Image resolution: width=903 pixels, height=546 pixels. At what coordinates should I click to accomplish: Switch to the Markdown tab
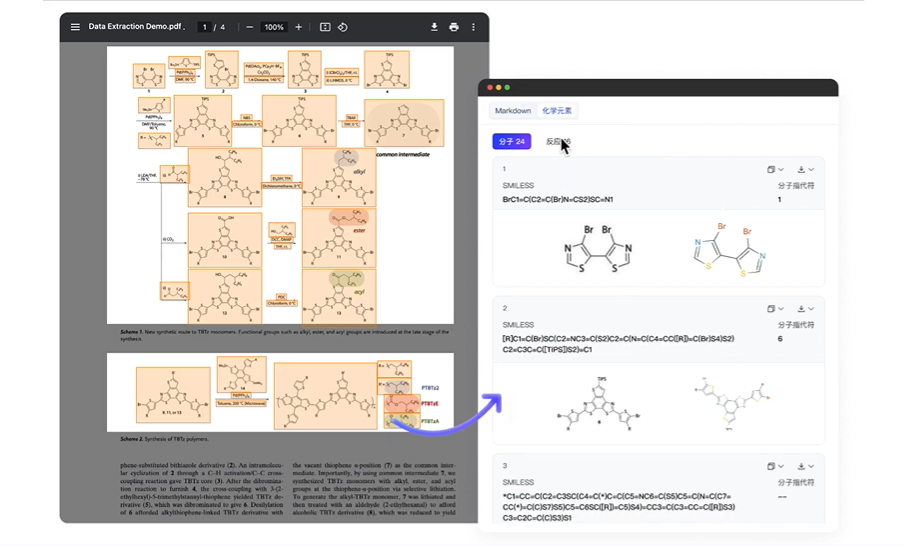(x=513, y=111)
